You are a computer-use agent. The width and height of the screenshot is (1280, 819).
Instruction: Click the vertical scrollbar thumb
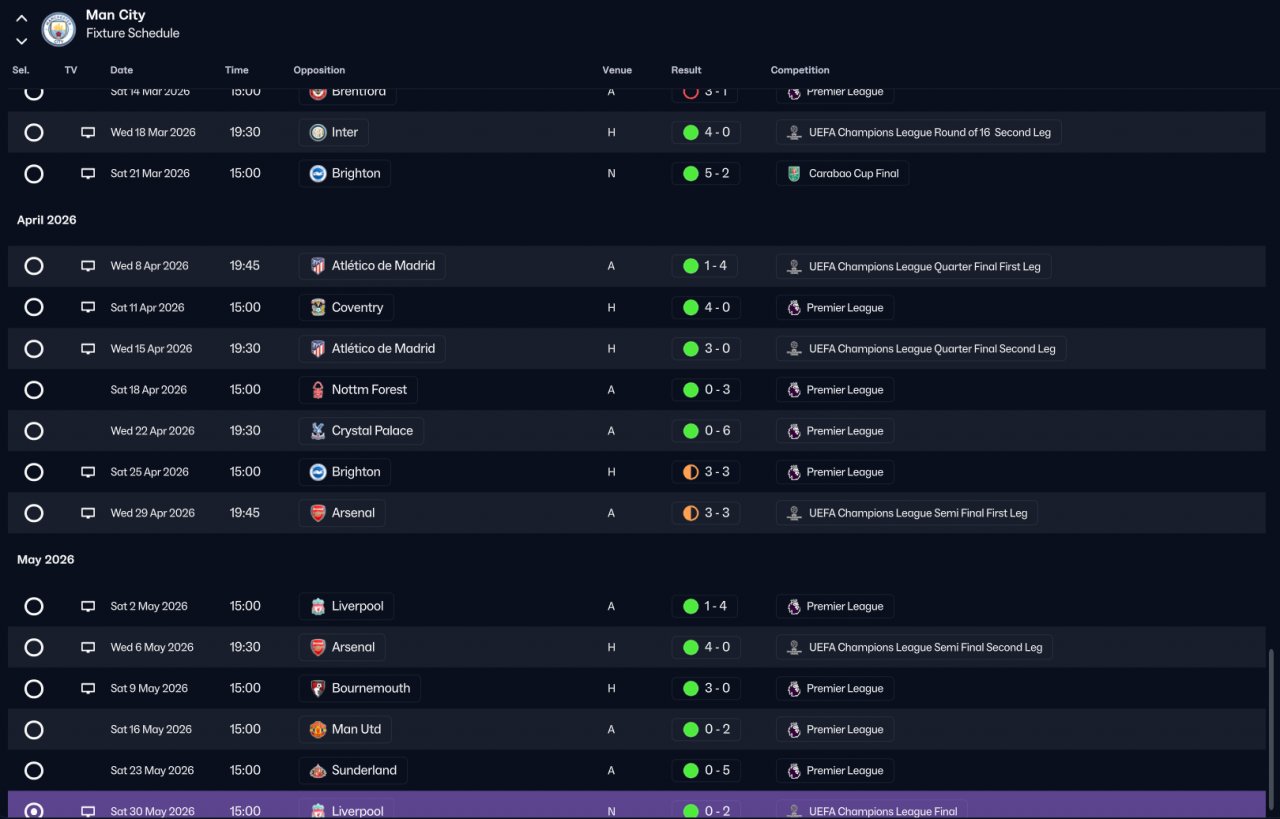click(x=1272, y=730)
